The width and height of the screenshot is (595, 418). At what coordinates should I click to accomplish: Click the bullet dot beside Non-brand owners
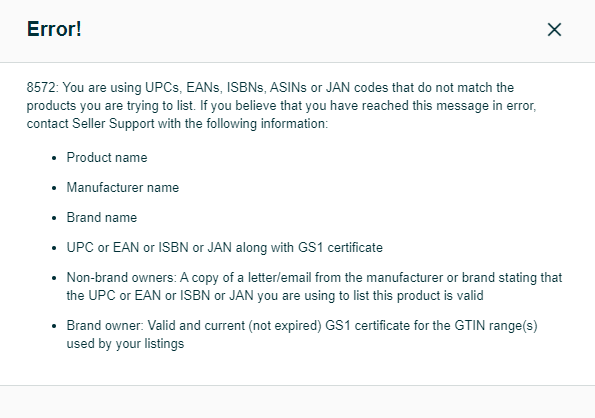[x=54, y=278]
